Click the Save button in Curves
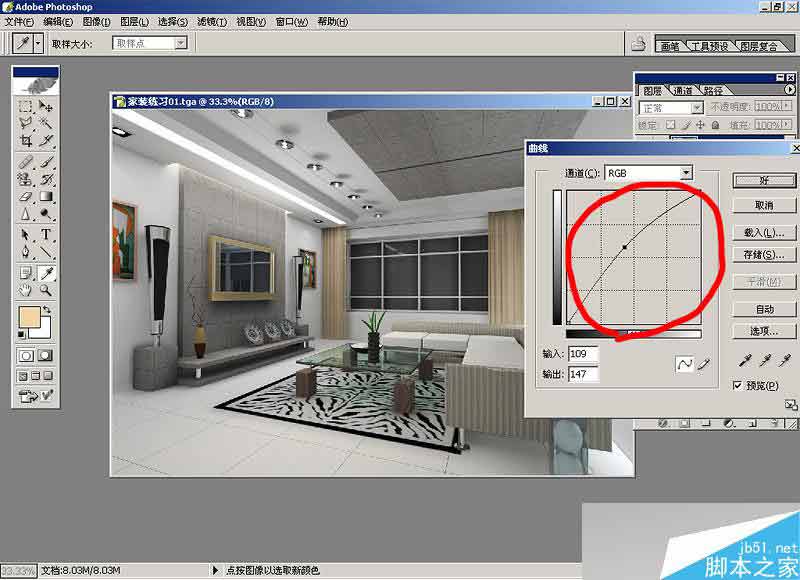Image resolution: width=800 pixels, height=580 pixels. 764,255
